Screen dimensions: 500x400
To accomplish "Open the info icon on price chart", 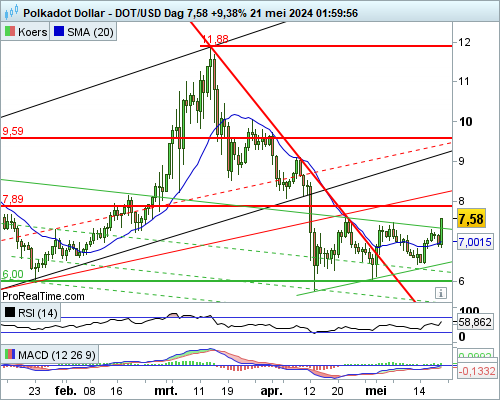I will click(441, 293).
